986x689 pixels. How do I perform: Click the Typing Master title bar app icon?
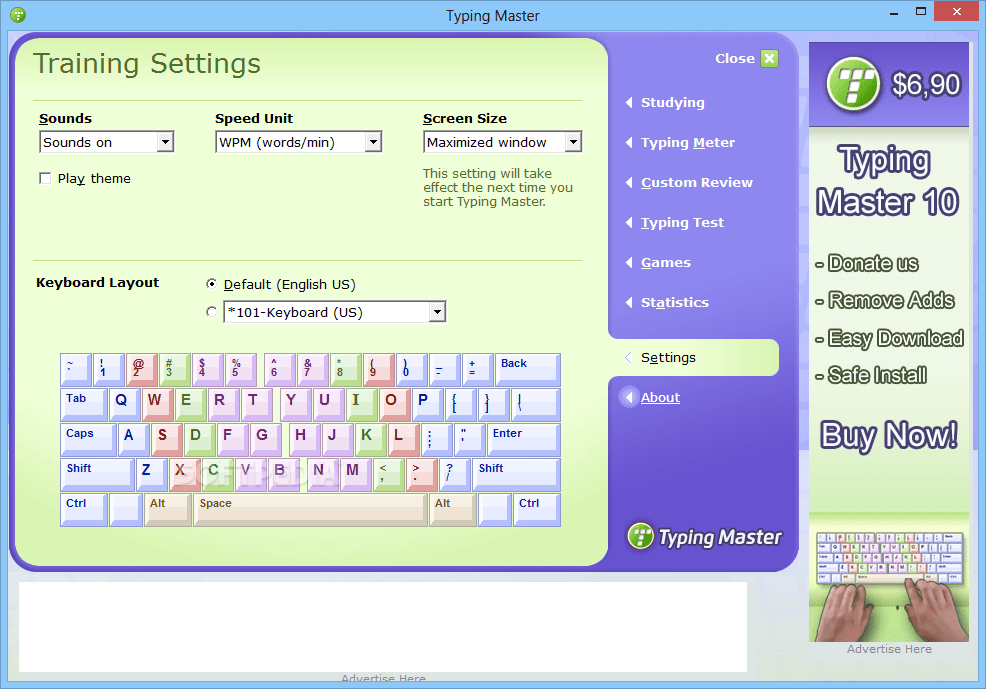[18, 14]
